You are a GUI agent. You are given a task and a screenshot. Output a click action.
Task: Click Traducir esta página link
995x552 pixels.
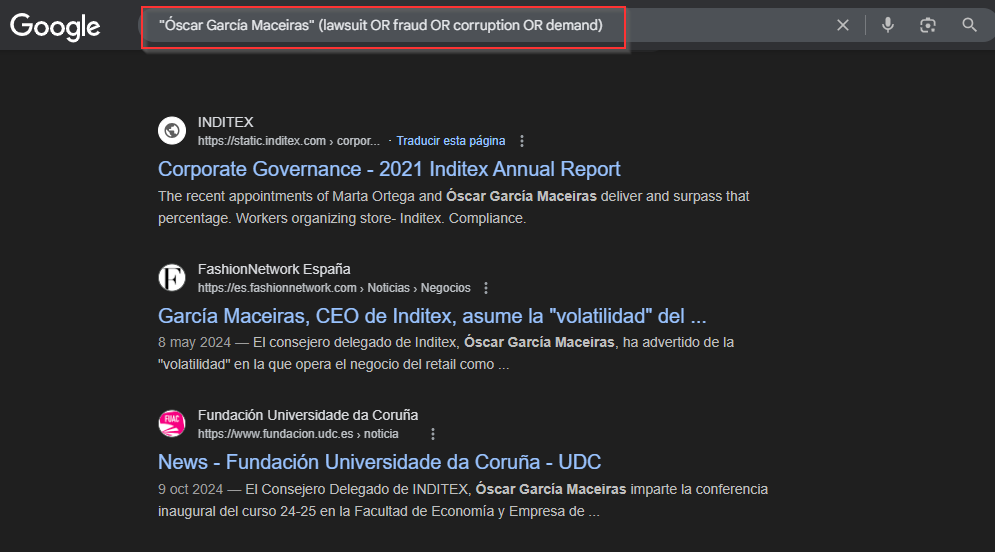pyautogui.click(x=451, y=141)
